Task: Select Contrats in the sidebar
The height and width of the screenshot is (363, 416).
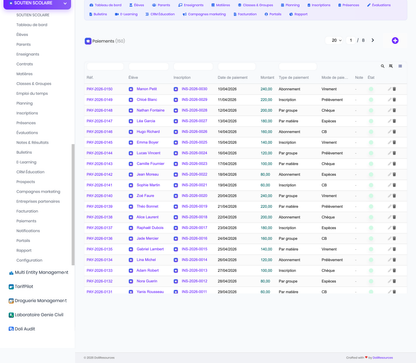Action: [x=25, y=64]
